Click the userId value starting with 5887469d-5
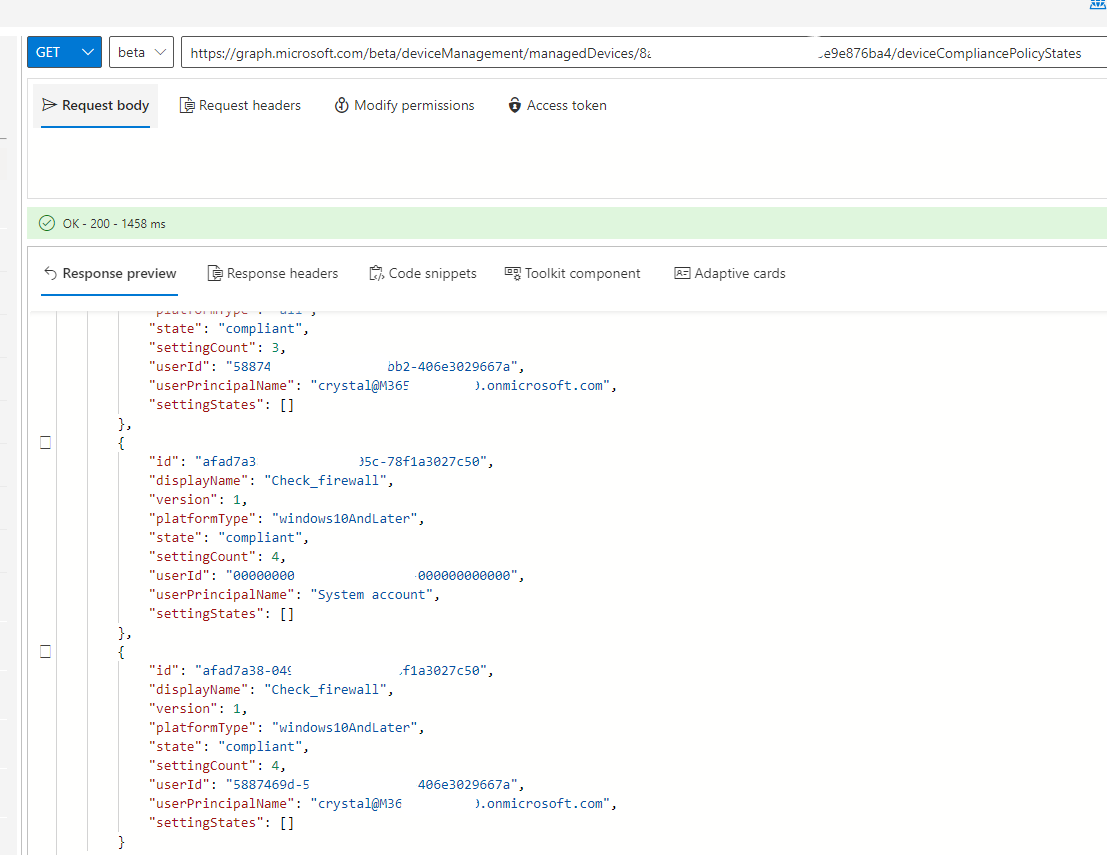The width and height of the screenshot is (1107, 855). pos(371,784)
